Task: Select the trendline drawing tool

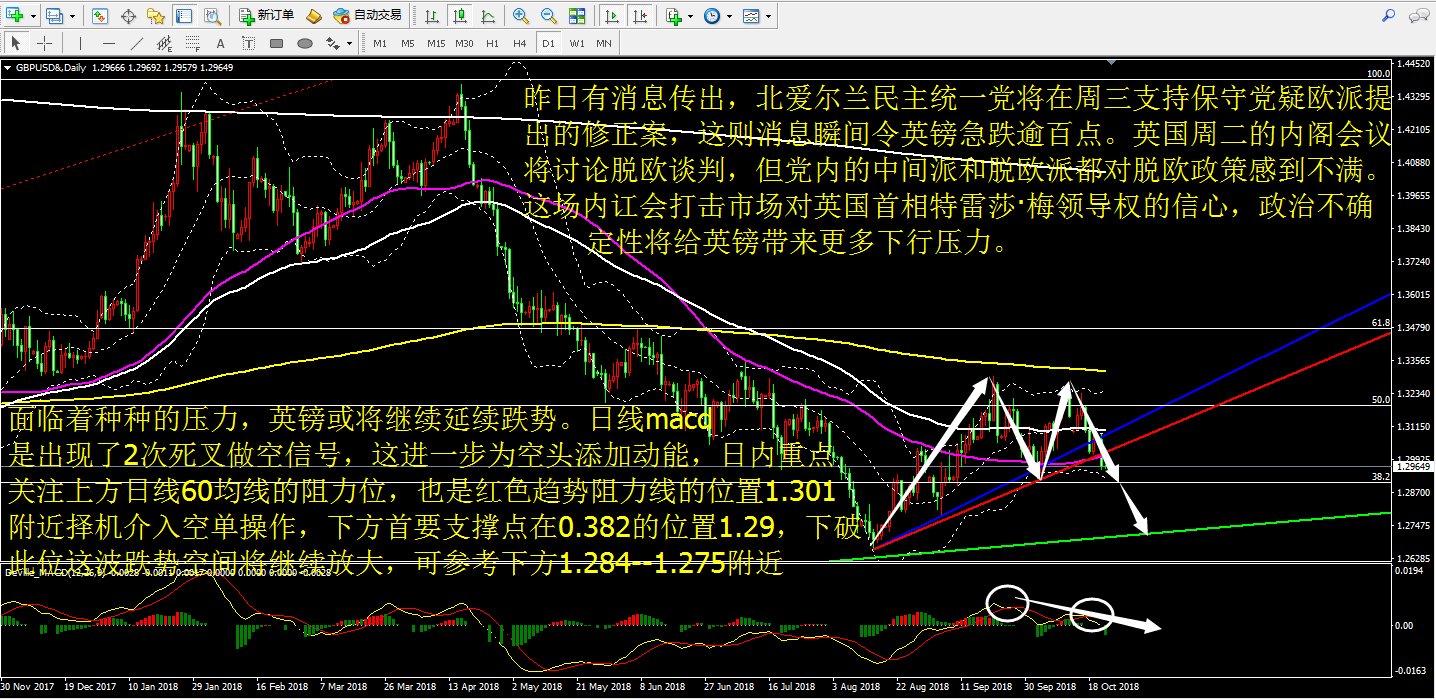Action: [136, 44]
